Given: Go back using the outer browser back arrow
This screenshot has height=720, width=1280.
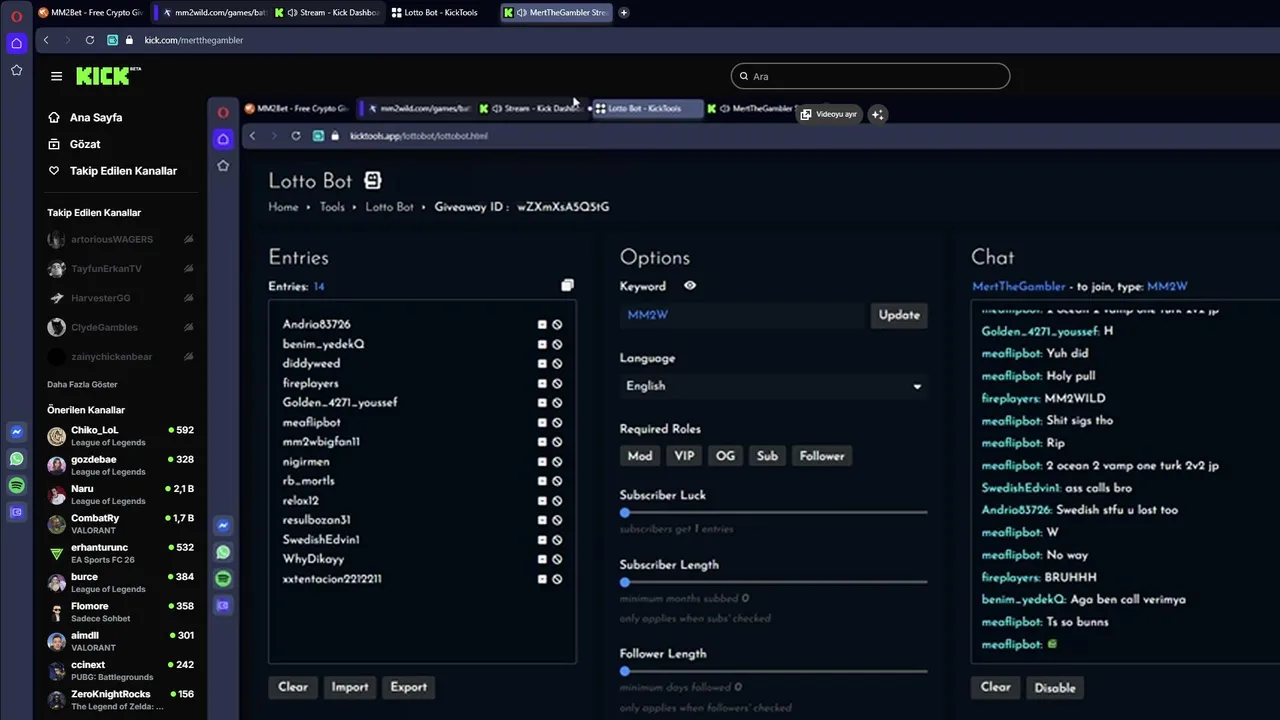Looking at the screenshot, I should click(46, 40).
